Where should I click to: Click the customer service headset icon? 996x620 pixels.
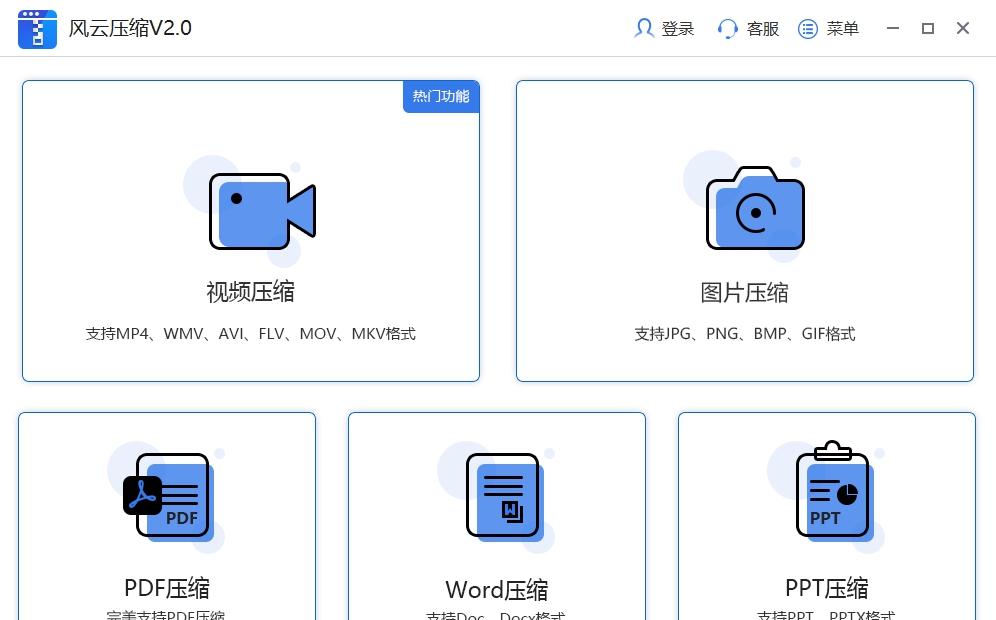click(x=726, y=28)
